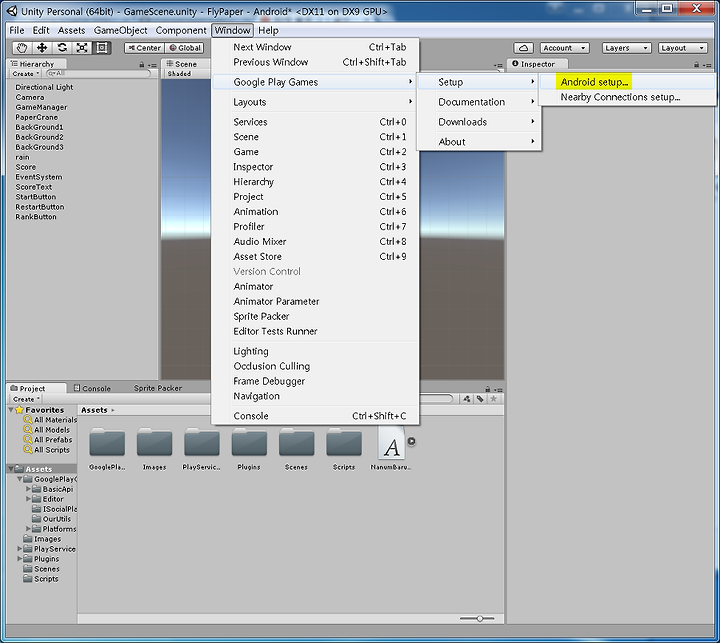Image resolution: width=720 pixels, height=643 pixels.
Task: Choose Sprite Packer menu entry
Action: [x=315, y=316]
